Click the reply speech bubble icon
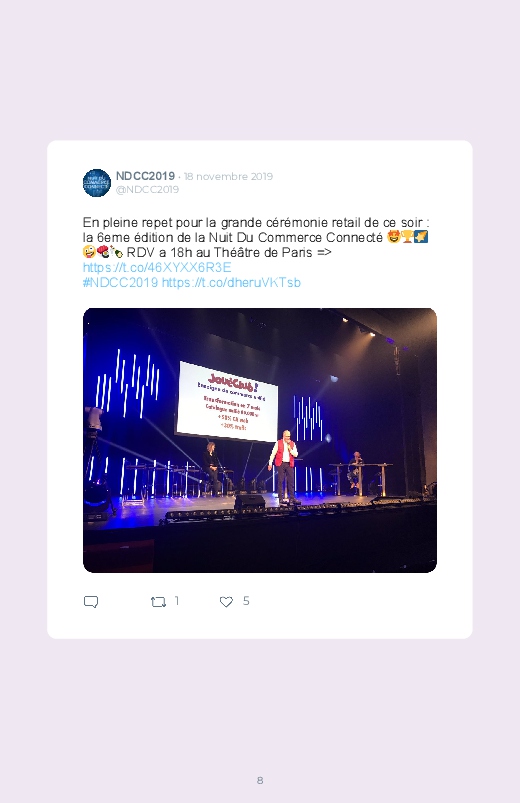Viewport: 520px width, 803px height. 91,602
